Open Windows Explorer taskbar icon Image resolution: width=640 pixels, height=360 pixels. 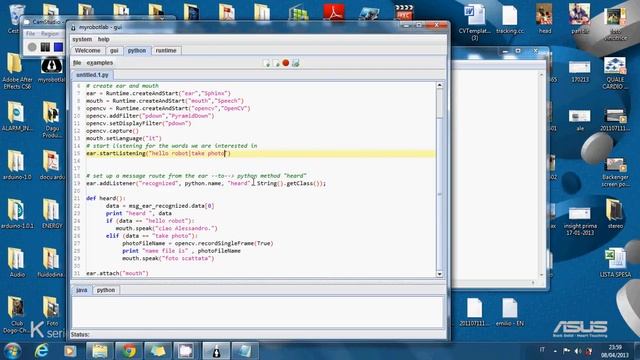100,351
